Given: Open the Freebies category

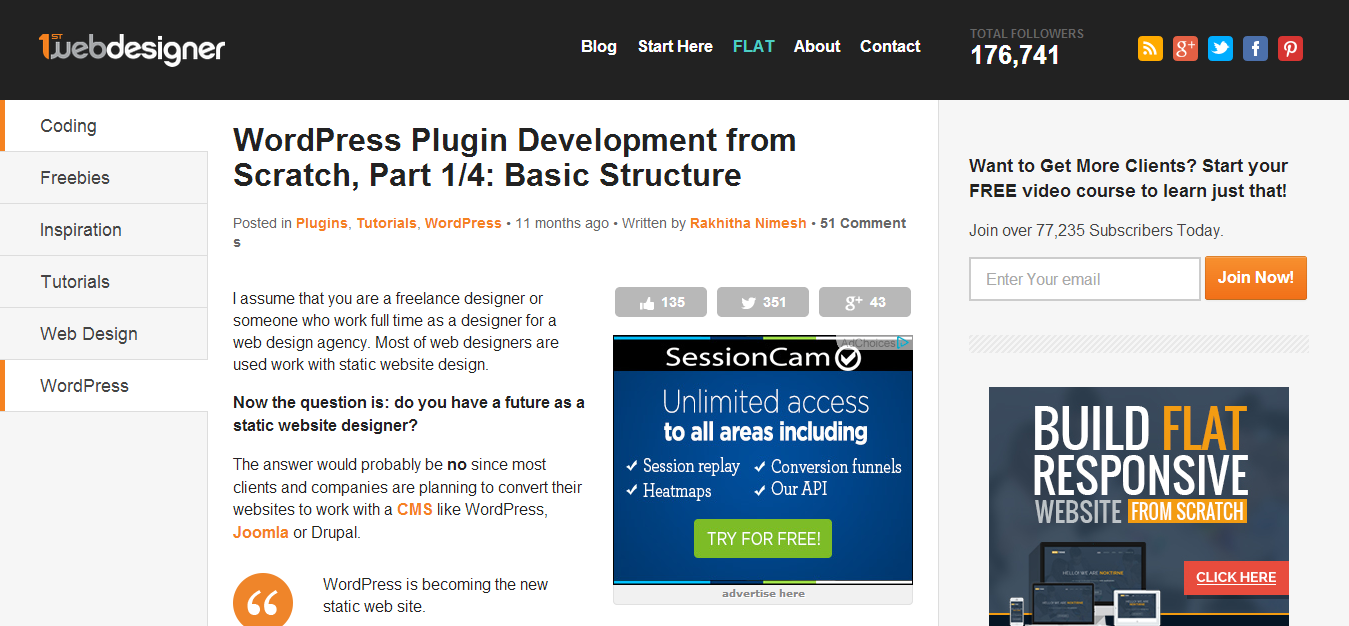Looking at the screenshot, I should (x=104, y=178).
